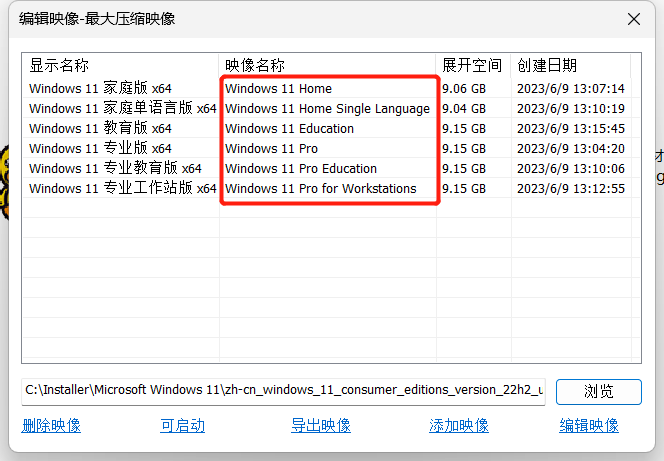The image size is (664, 461).
Task: Select the Windows 11 家庭单语言版 x64 row
Action: pos(122,108)
